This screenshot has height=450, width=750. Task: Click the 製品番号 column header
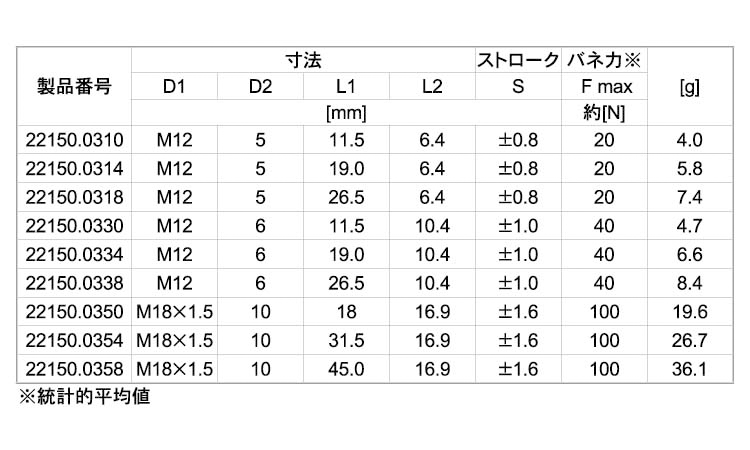pos(75,87)
